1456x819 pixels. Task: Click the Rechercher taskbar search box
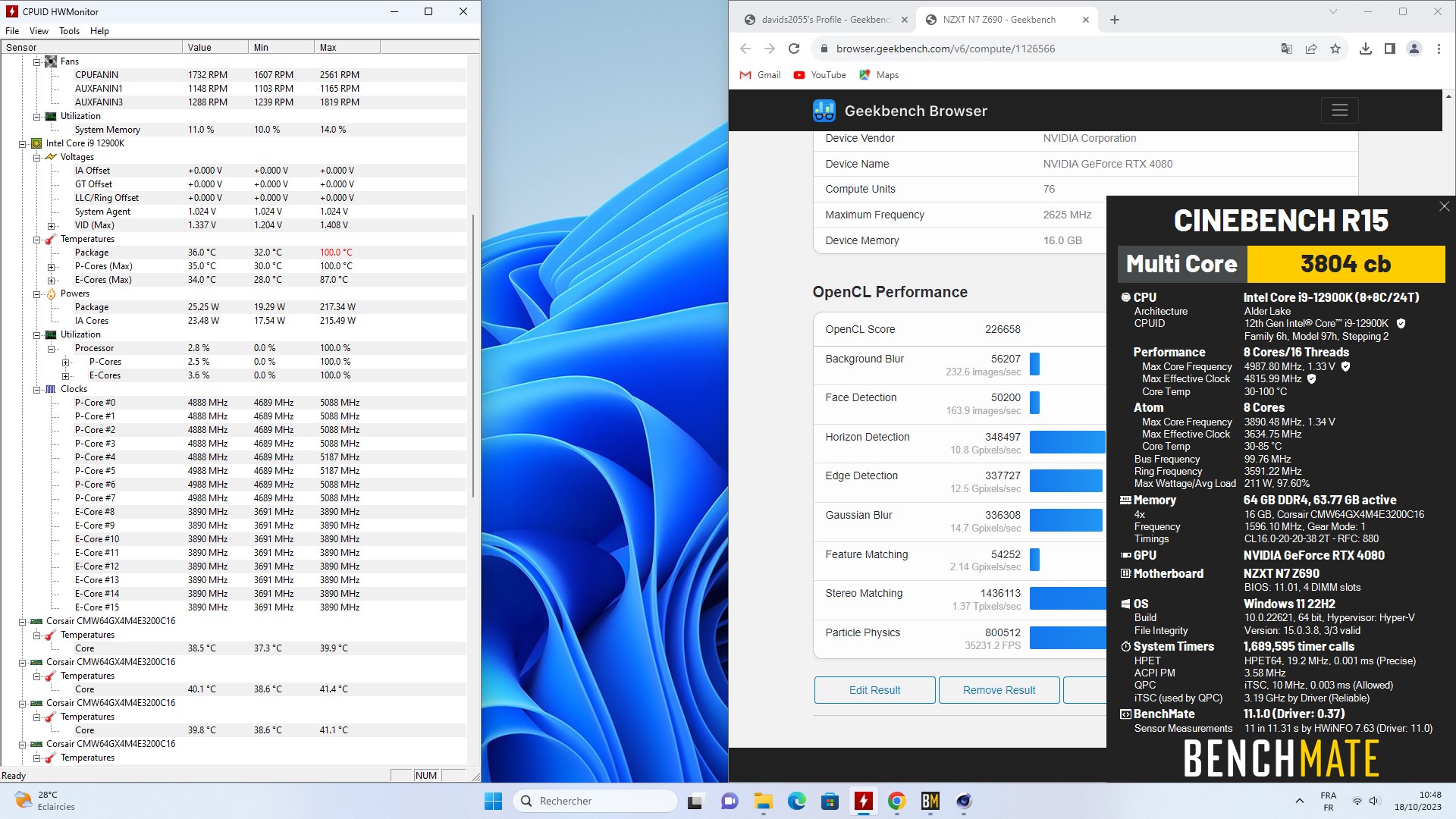pyautogui.click(x=595, y=801)
